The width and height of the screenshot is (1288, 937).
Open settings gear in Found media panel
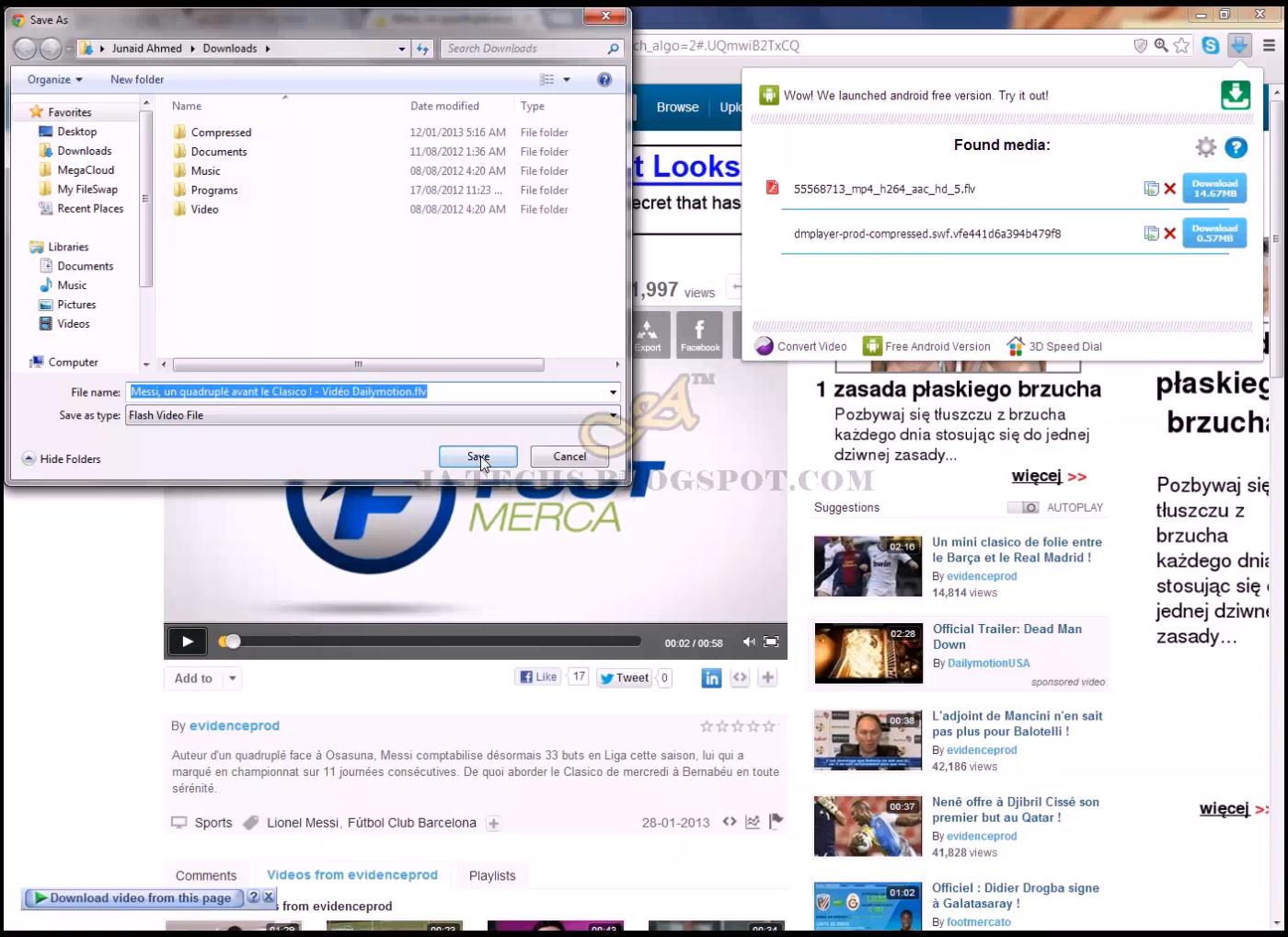(x=1205, y=147)
